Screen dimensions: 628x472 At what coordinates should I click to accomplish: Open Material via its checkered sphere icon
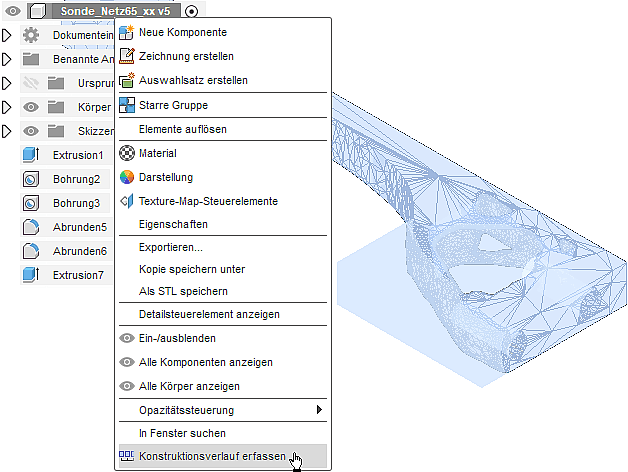127,153
